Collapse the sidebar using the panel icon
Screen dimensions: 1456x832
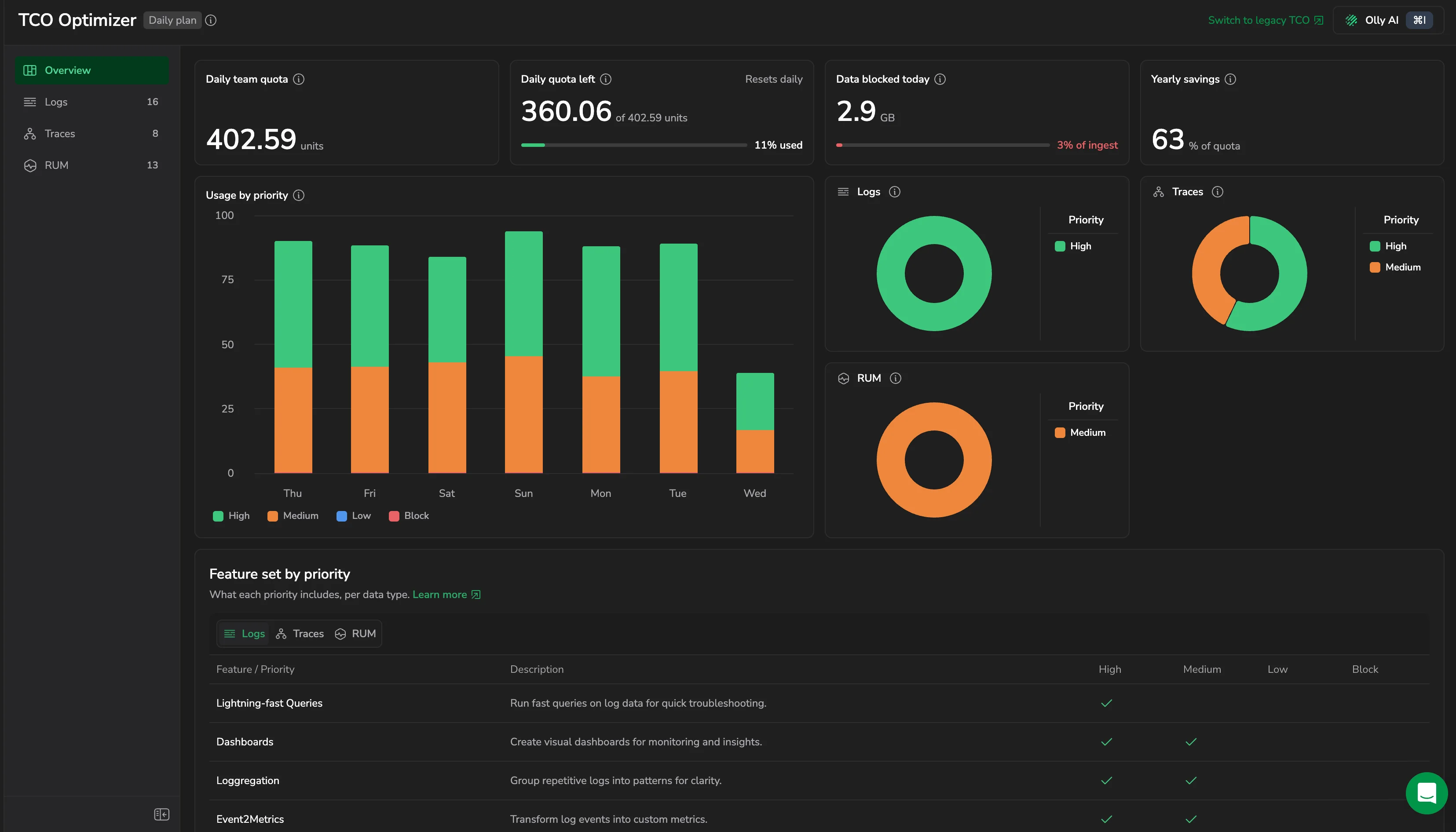(x=162, y=814)
